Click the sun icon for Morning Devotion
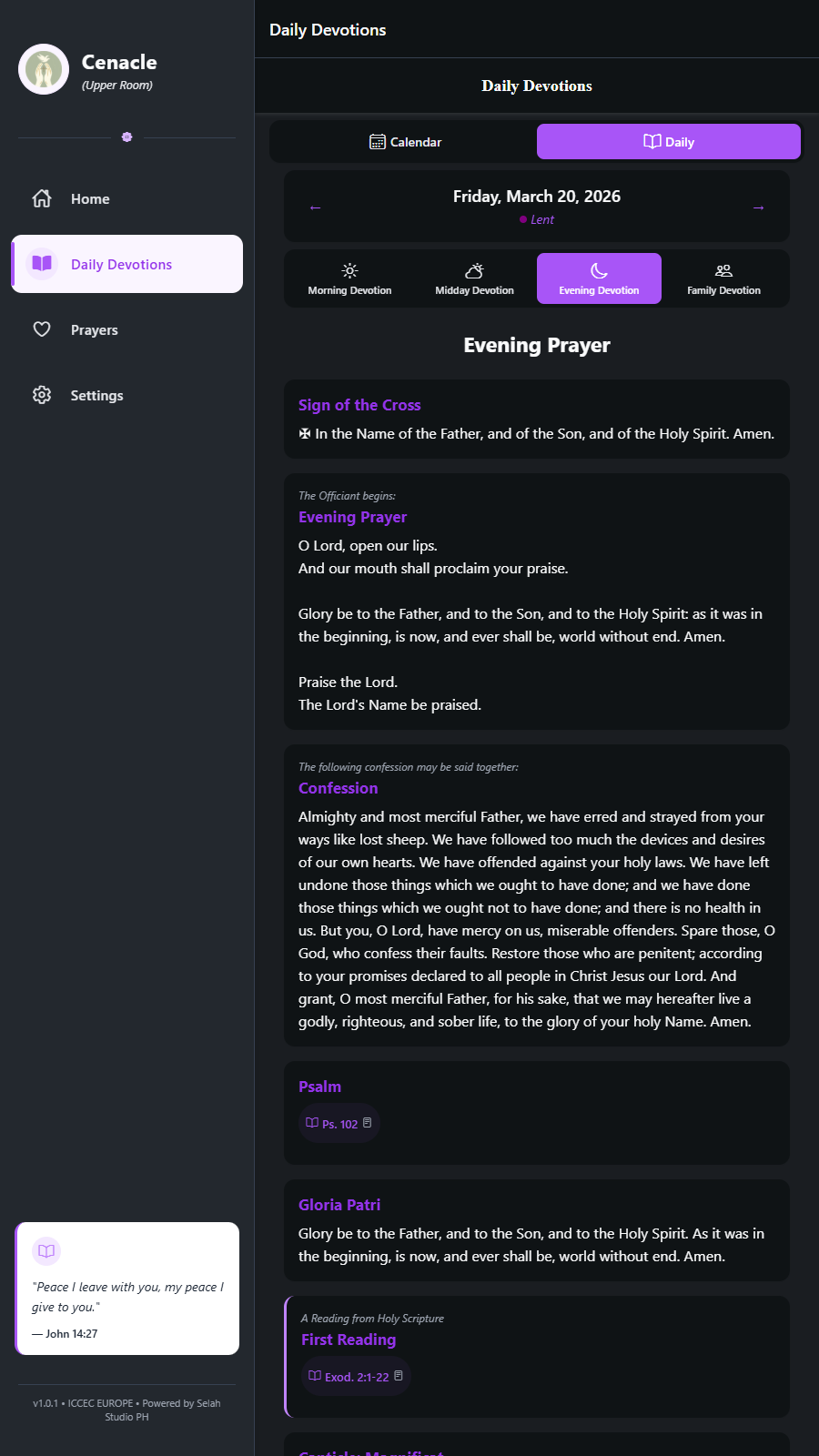Viewport: 819px width, 1456px height. pyautogui.click(x=349, y=270)
